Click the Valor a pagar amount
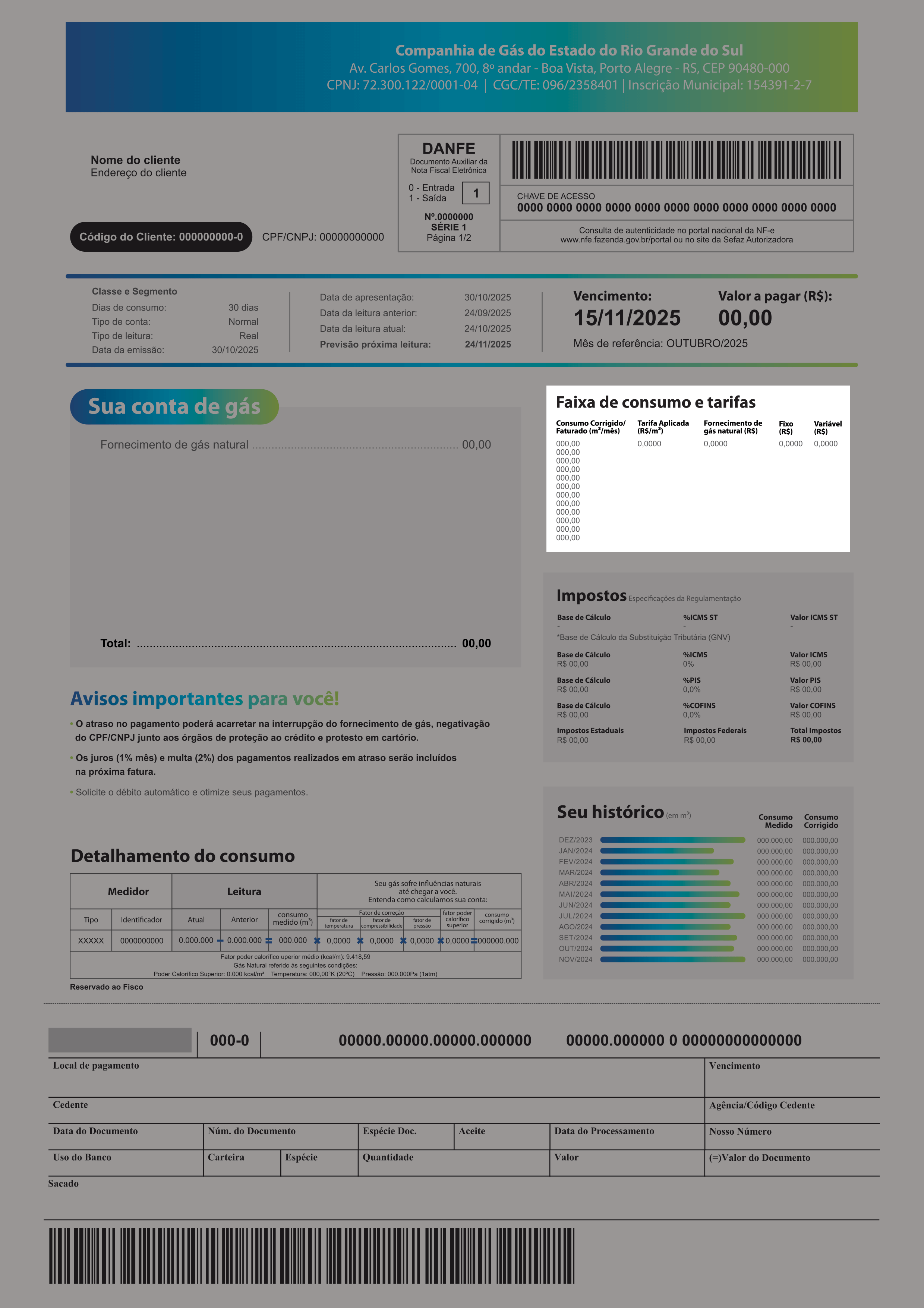This screenshot has height=1308, width=924. (745, 318)
